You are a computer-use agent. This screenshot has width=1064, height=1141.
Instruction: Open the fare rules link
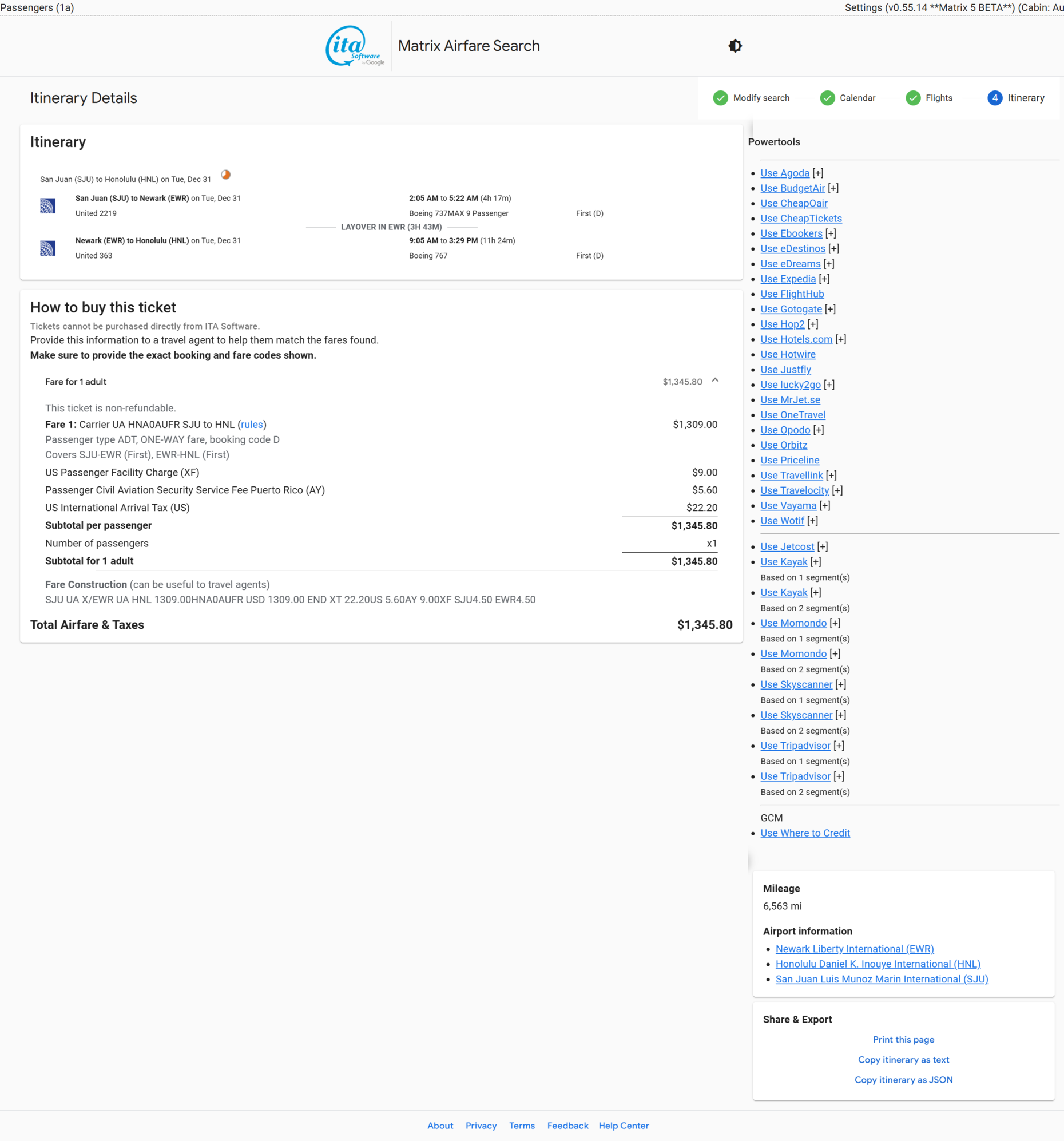[251, 425]
